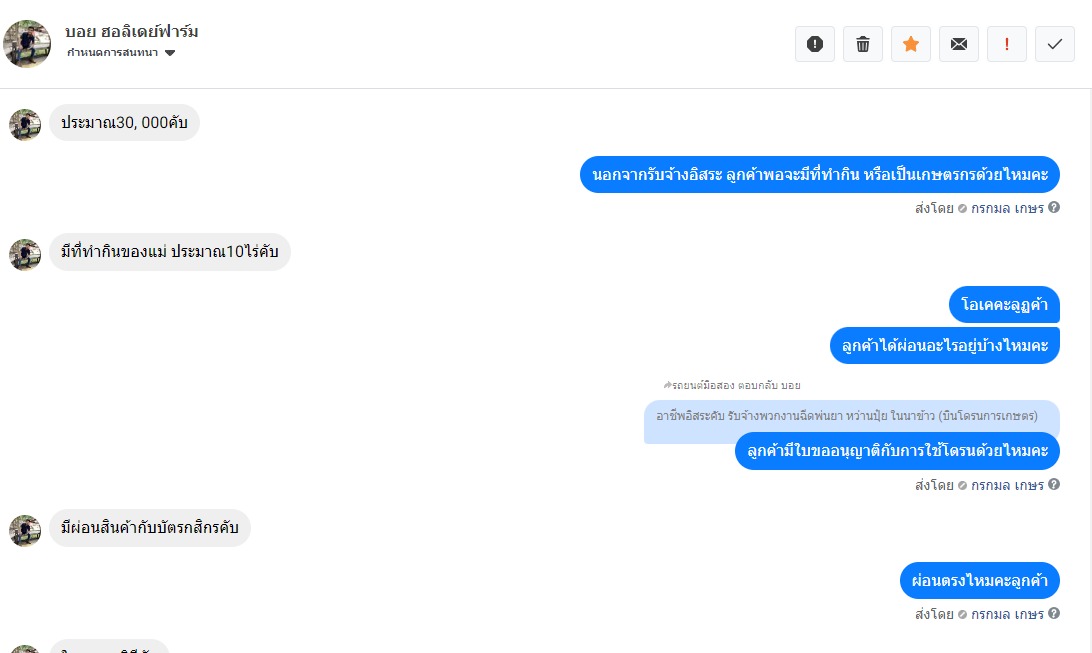Click avatar beside มีที่ทำกินของแม่ message

coord(25,254)
